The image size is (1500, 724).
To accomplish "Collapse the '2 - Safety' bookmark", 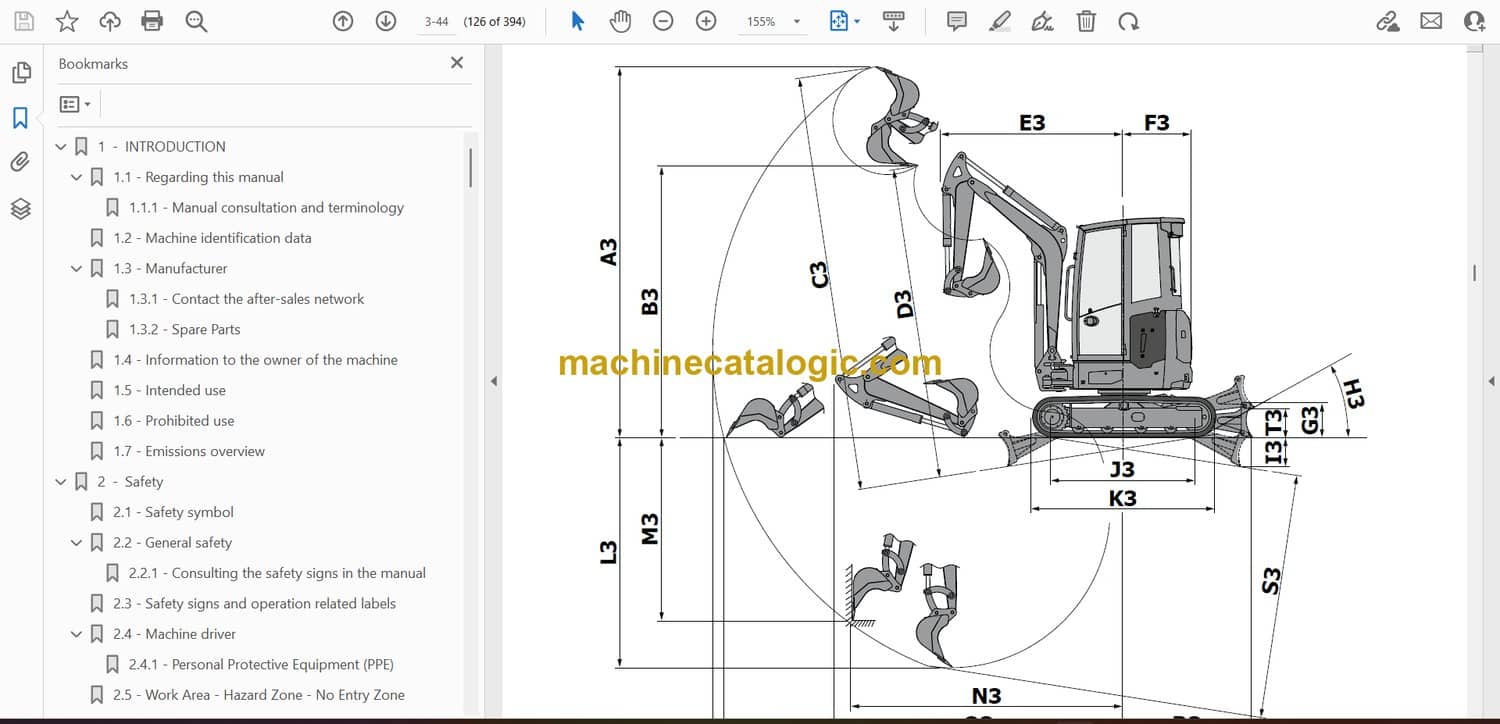I will pos(61,482).
